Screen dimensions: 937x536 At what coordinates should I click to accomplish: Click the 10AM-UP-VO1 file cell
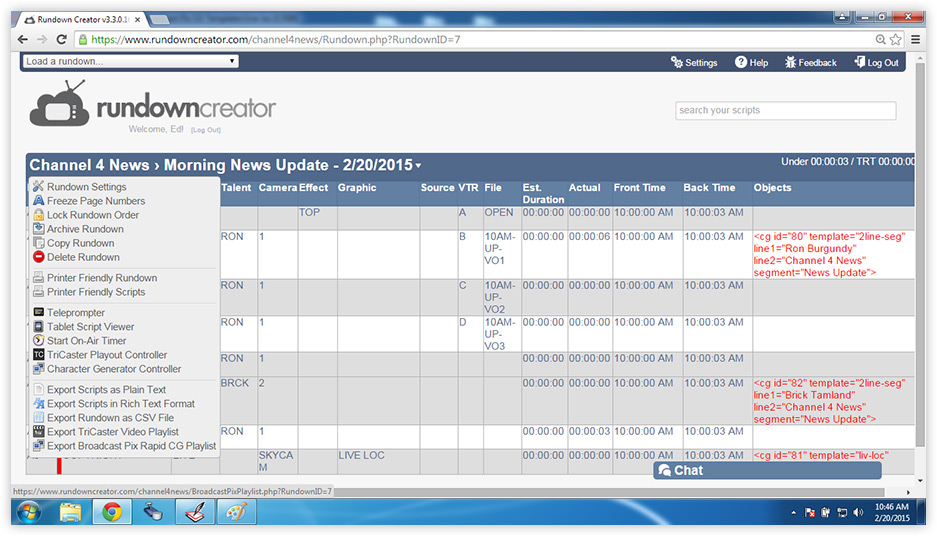tap(502, 255)
